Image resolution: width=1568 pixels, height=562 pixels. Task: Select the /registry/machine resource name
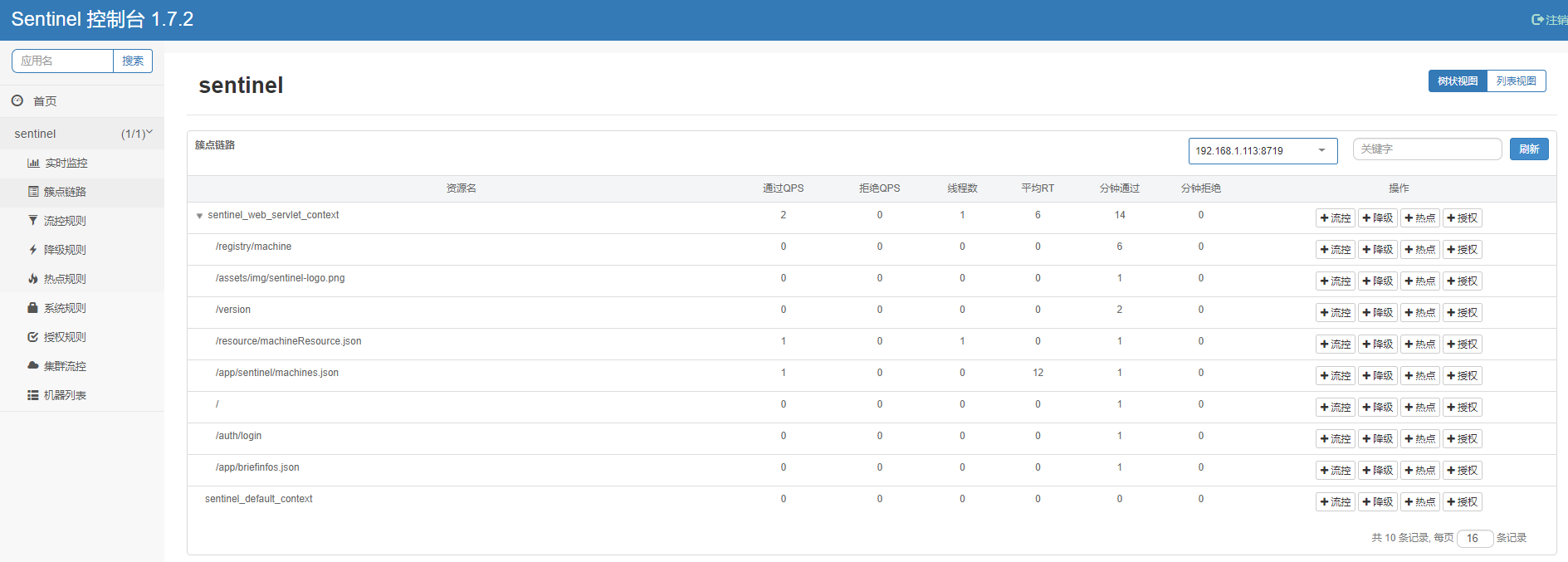click(x=253, y=247)
